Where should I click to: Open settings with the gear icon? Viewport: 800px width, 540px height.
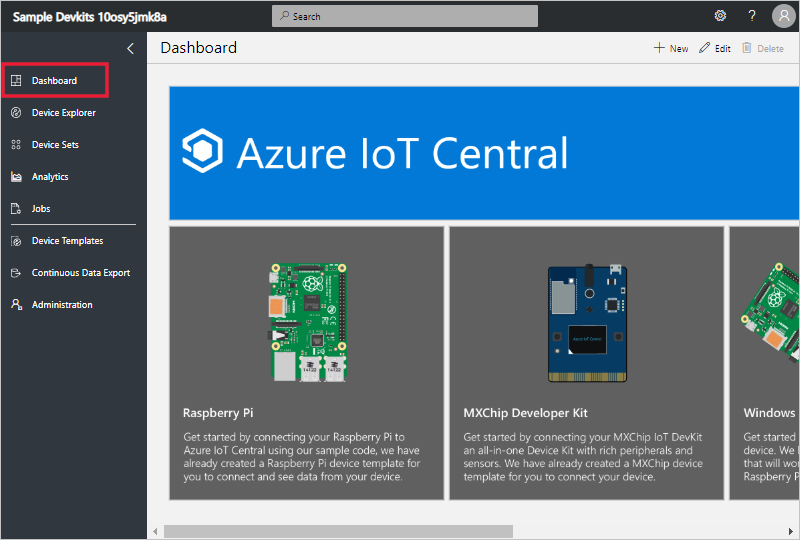720,16
